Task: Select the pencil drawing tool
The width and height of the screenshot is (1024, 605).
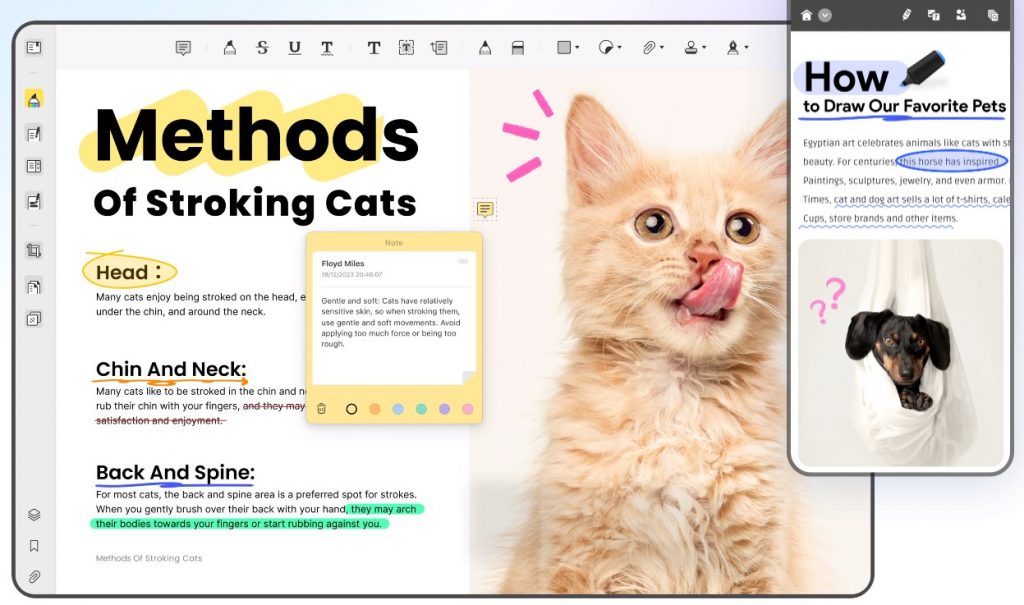Action: pyautogui.click(x=485, y=48)
